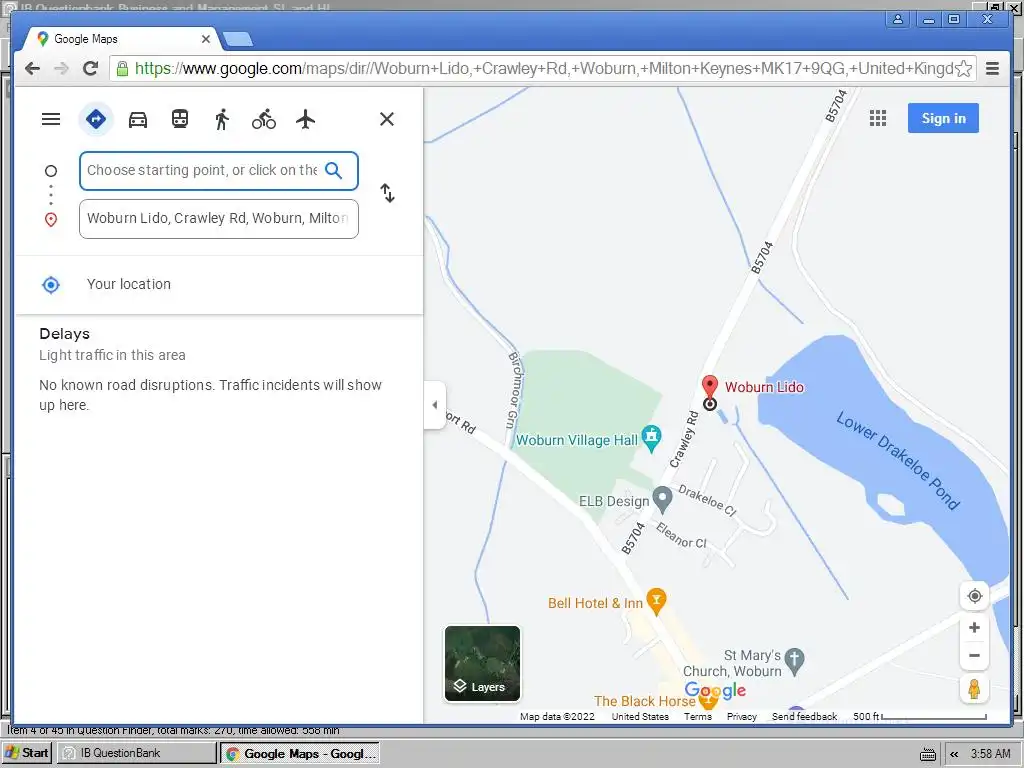Zoom in the map

point(974,628)
